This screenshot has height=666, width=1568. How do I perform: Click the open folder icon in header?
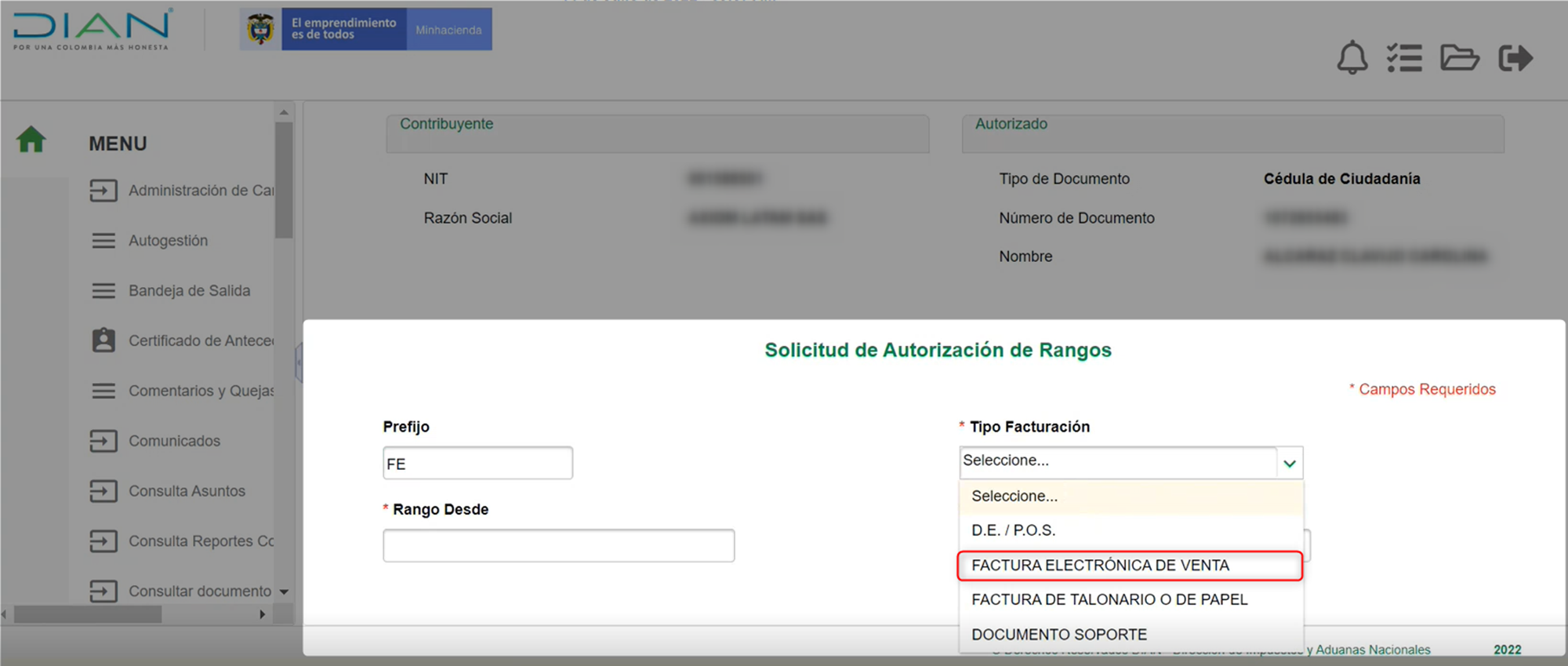click(x=1459, y=58)
